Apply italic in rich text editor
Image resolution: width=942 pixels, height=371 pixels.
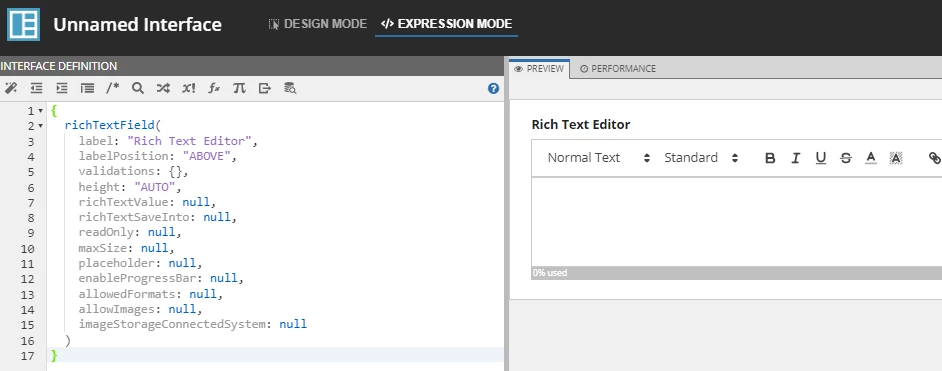click(x=795, y=158)
